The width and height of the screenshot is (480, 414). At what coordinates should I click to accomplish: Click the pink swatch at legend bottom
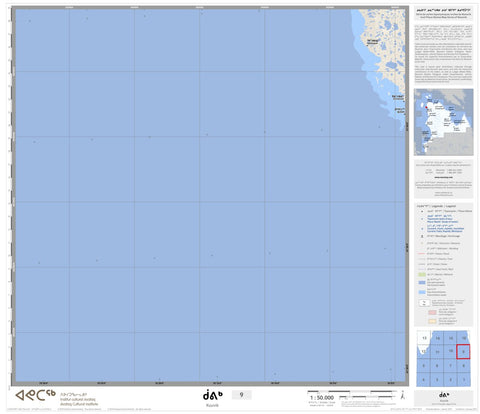432,312
